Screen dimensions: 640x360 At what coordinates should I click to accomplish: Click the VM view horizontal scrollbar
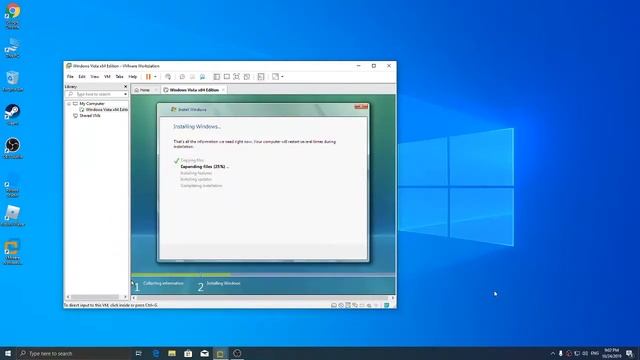[263, 298]
